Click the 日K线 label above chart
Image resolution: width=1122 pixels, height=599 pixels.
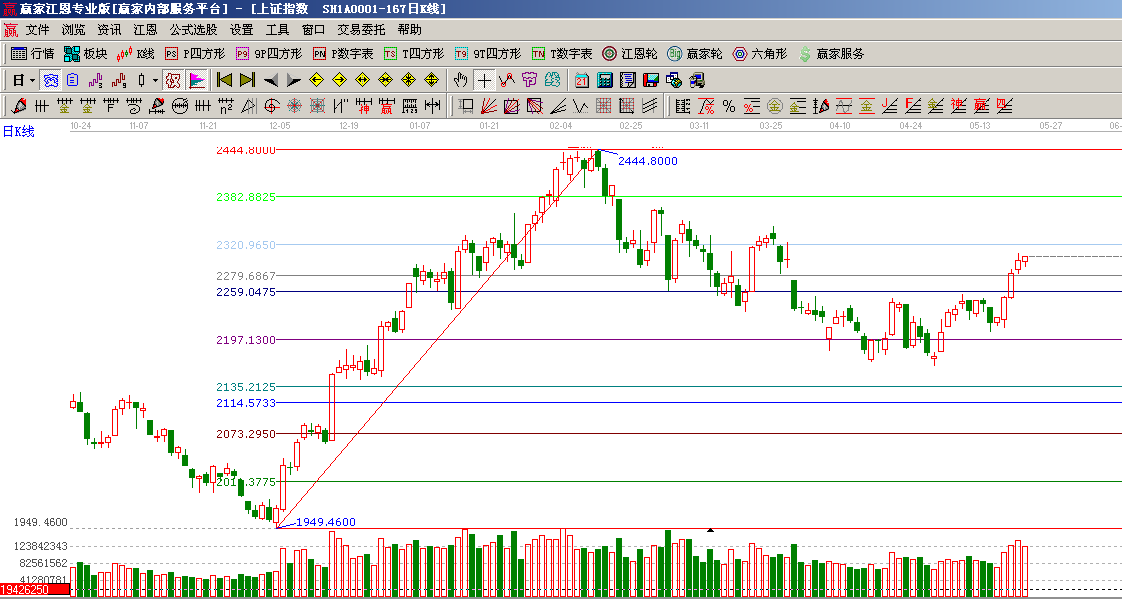[x=18, y=131]
